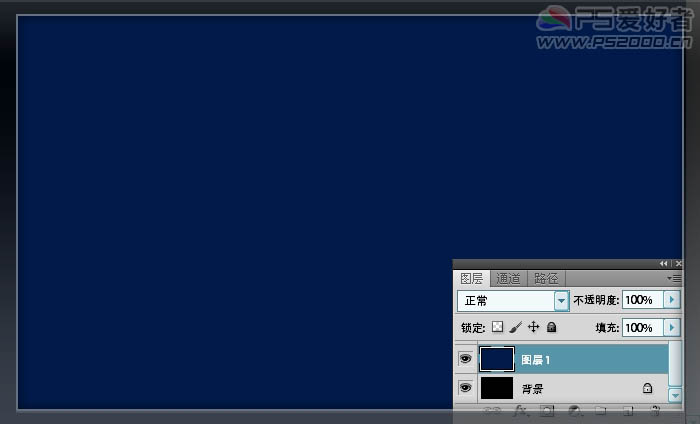Image resolution: width=700 pixels, height=424 pixels.
Task: Open the fx layer style menu
Action: (520, 411)
